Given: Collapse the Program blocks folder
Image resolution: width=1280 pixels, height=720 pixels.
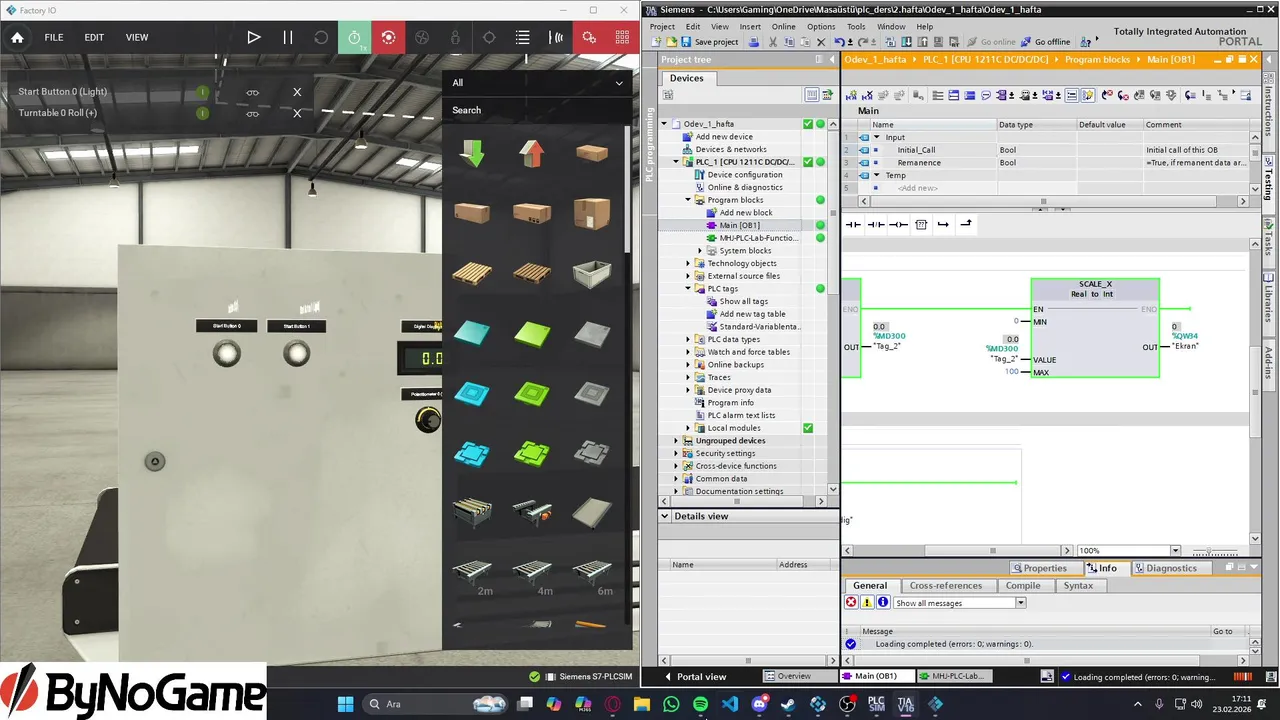Looking at the screenshot, I should (x=688, y=200).
